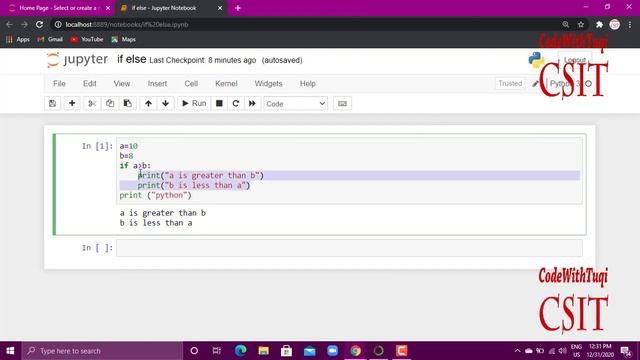Switch to Chrome on taskbar

point(356,351)
